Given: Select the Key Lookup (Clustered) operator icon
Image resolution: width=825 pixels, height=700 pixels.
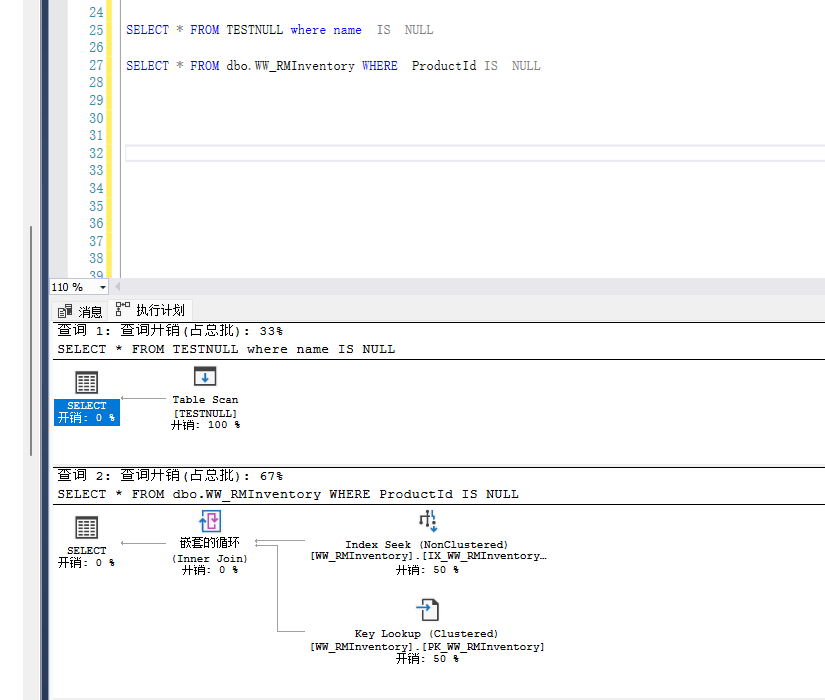Looking at the screenshot, I should click(x=427, y=609).
